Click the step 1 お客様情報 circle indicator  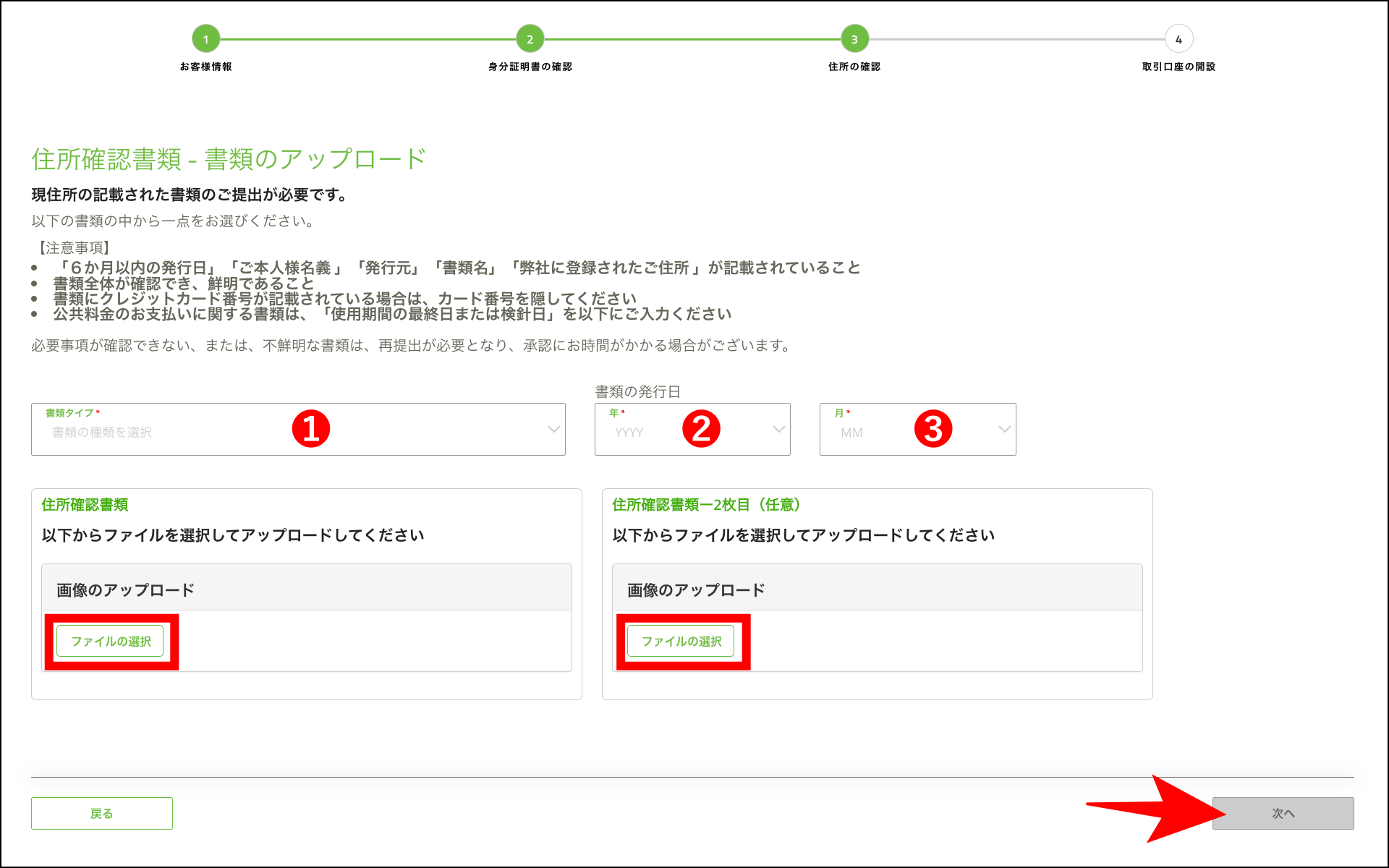point(206,40)
